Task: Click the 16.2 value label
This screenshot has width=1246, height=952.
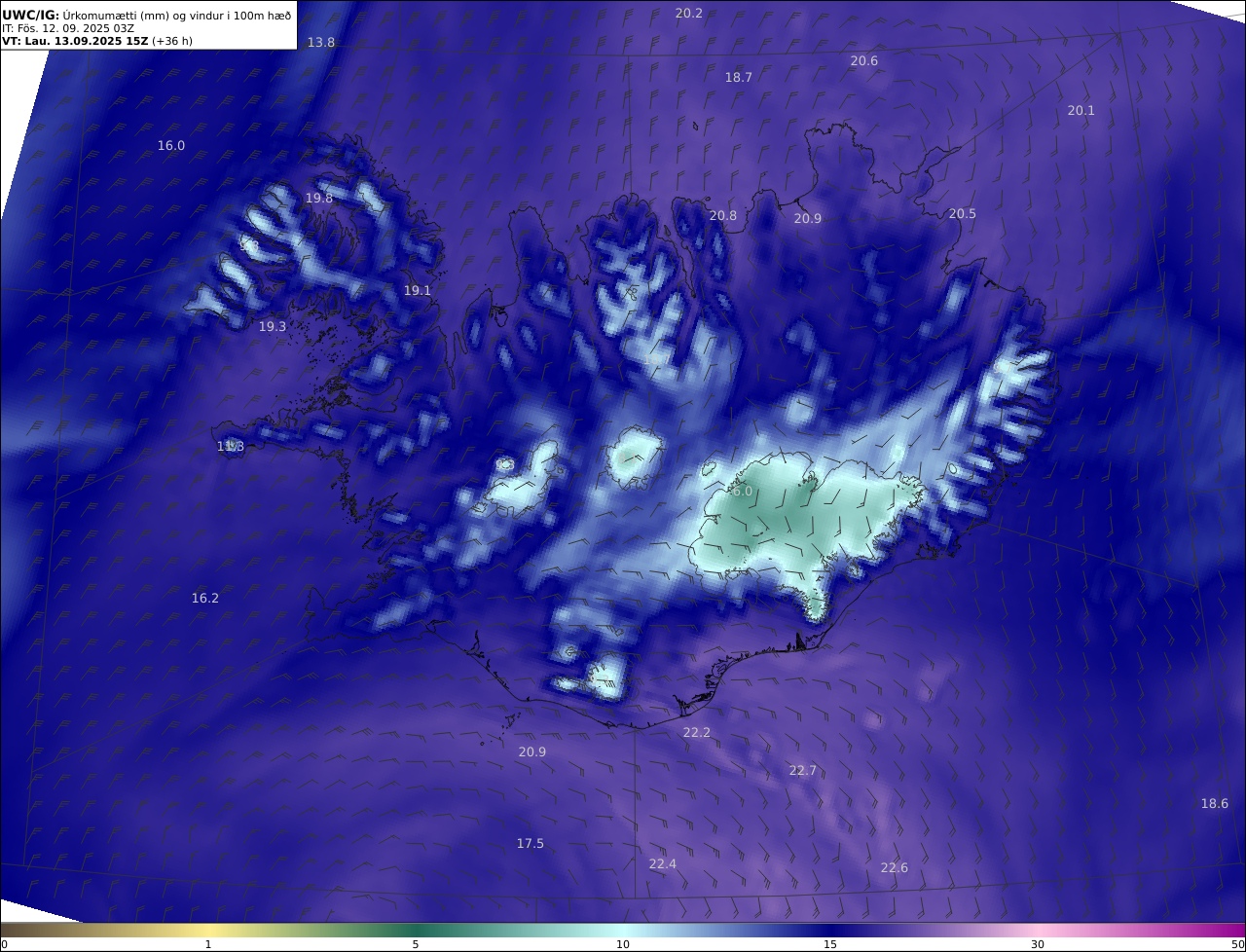Action: [205, 599]
